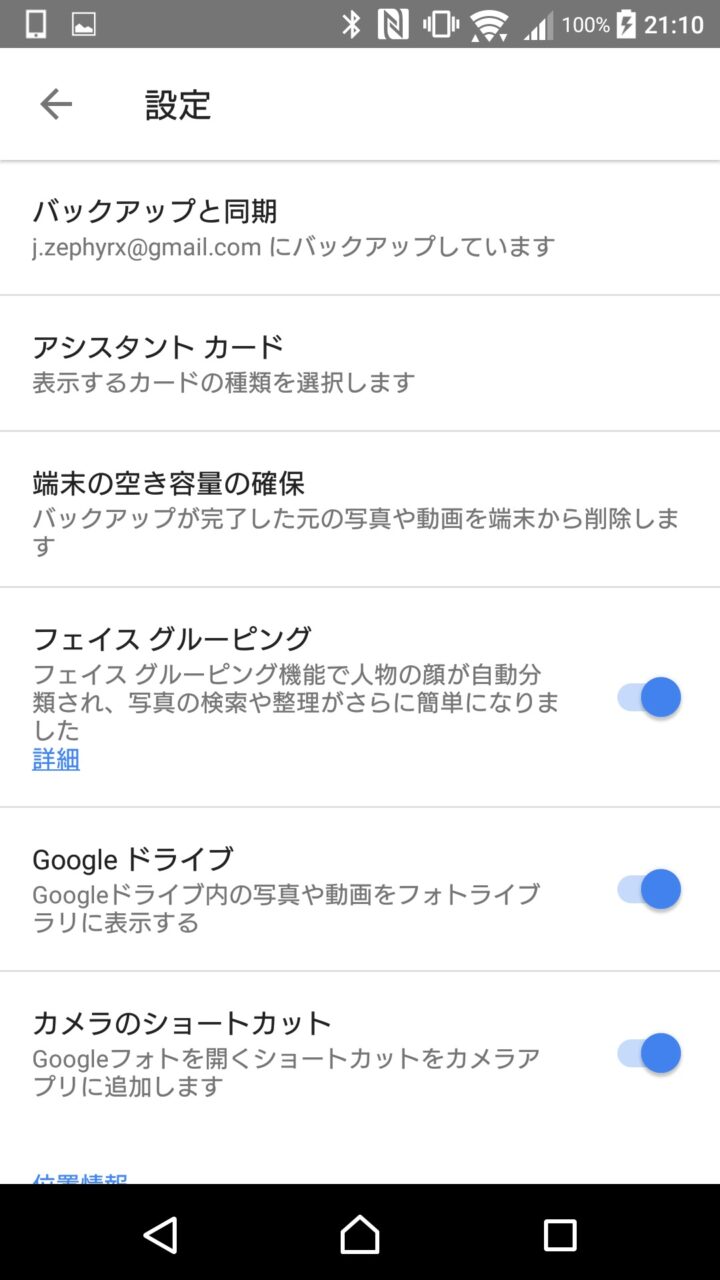Viewport: 720px width, 1280px height.
Task: Toggle the カメラのショートカット switch
Action: click(x=649, y=1053)
